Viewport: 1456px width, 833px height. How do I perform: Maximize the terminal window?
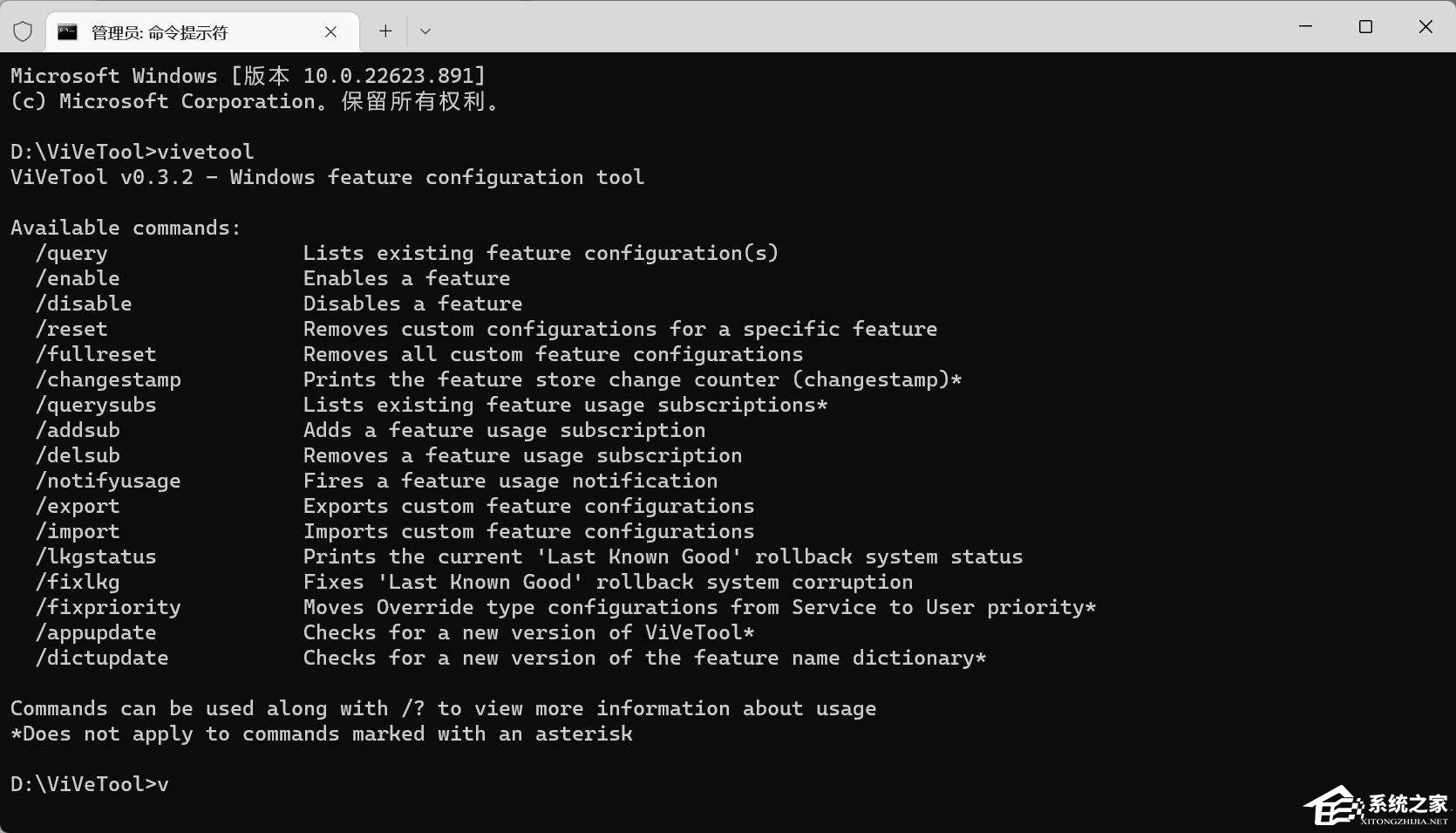(x=1365, y=26)
